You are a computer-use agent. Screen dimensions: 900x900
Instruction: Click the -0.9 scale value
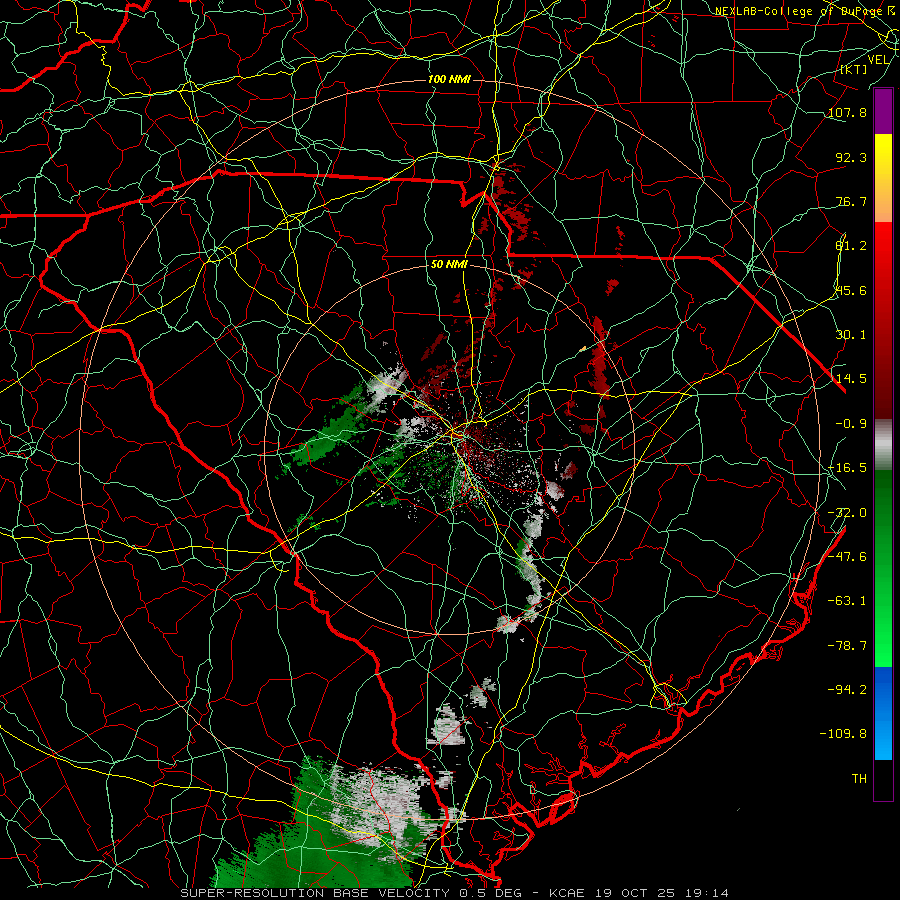click(851, 424)
